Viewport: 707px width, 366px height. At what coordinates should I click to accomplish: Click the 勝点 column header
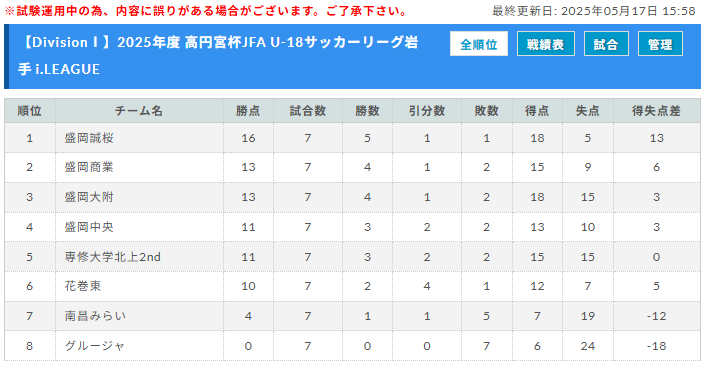point(248,111)
